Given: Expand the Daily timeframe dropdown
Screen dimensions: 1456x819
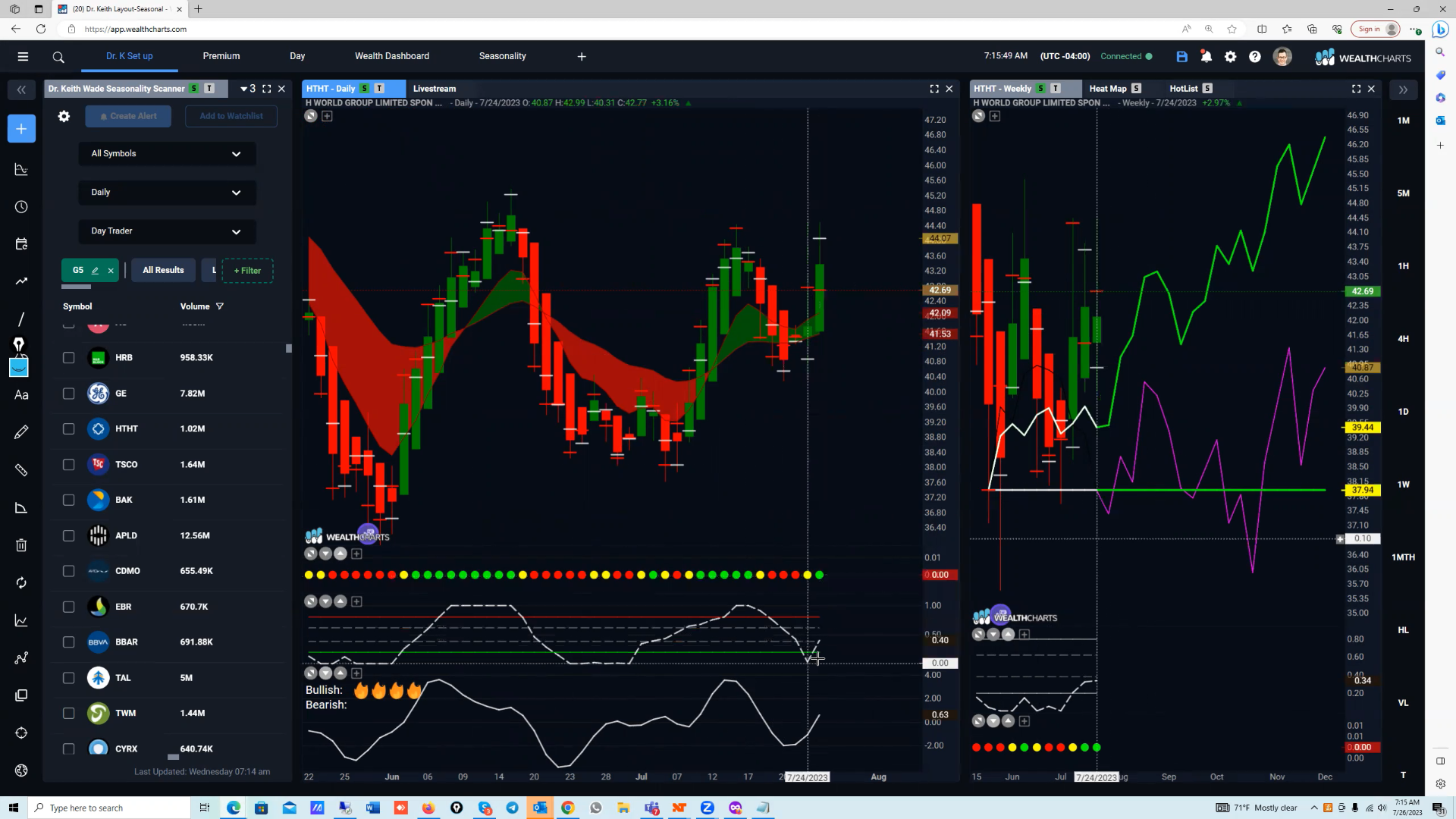Looking at the screenshot, I should (x=167, y=193).
